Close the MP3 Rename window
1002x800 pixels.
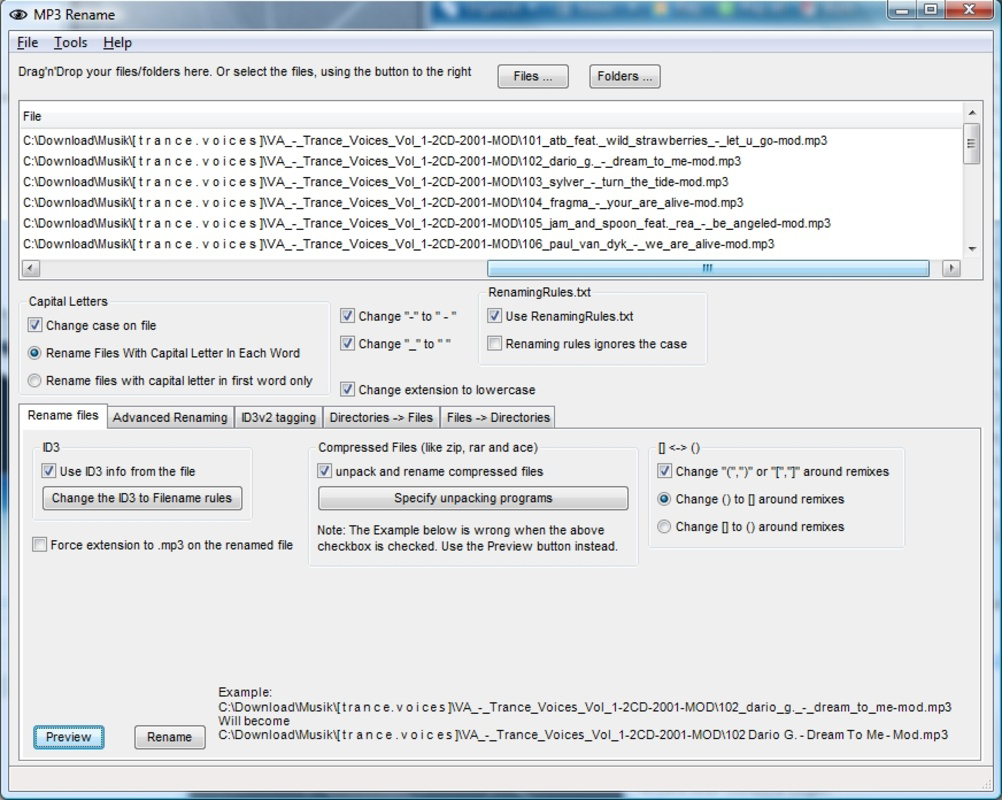pyautogui.click(x=969, y=10)
